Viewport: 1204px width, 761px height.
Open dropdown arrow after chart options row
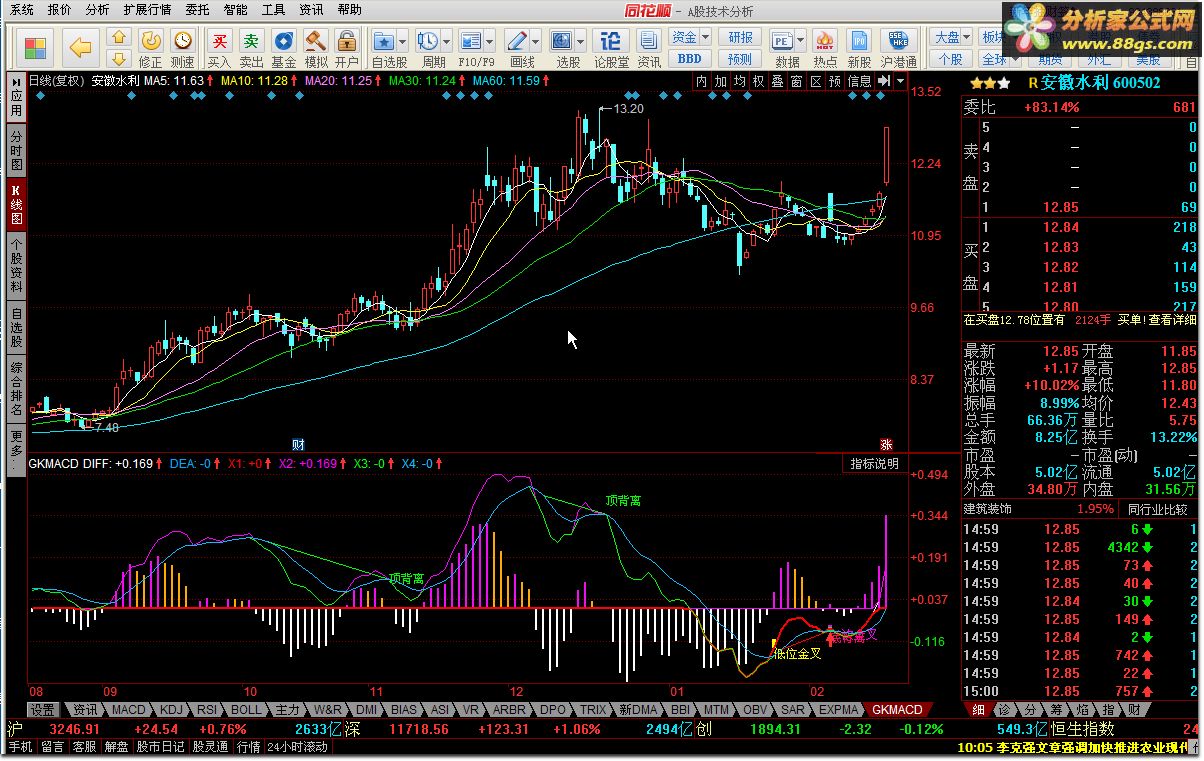901,81
